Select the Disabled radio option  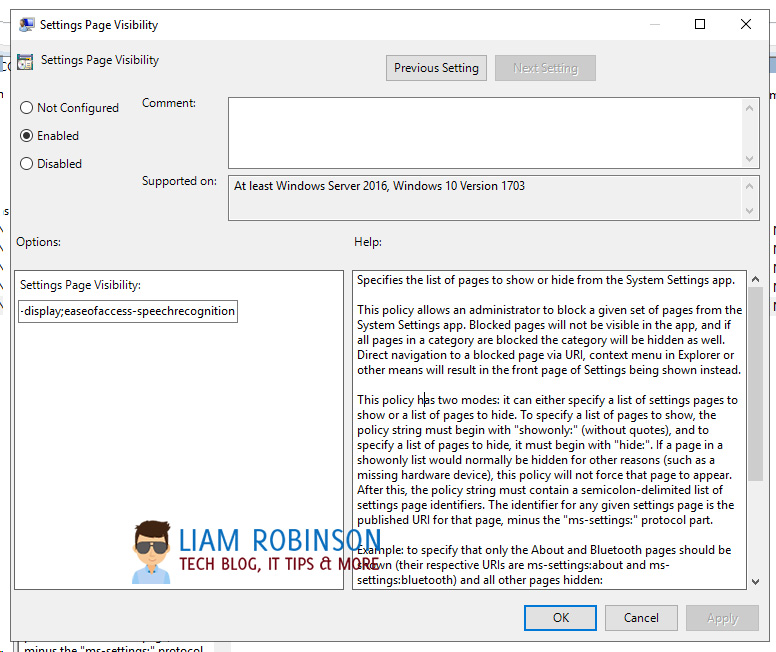point(27,163)
